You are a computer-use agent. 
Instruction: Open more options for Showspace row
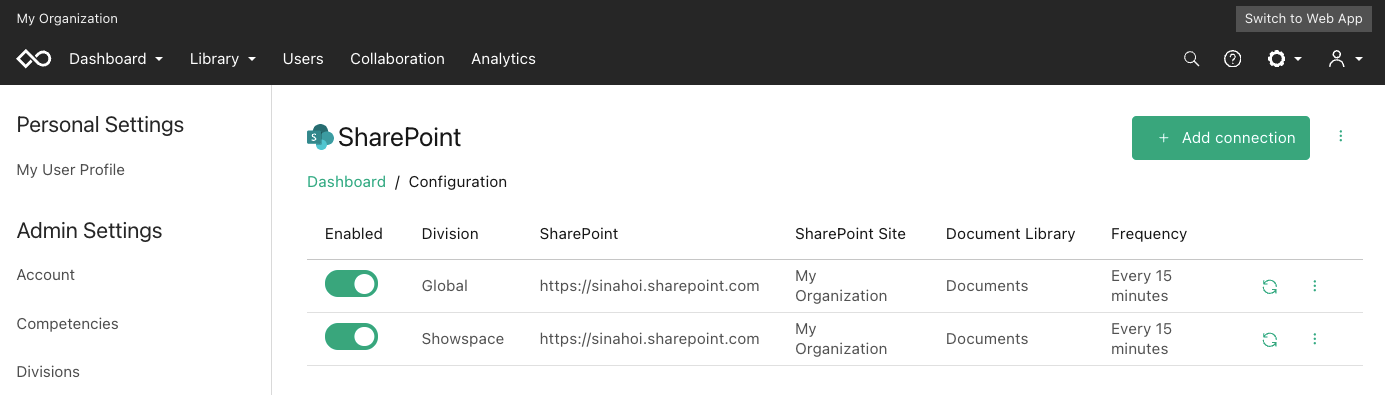(x=1315, y=339)
